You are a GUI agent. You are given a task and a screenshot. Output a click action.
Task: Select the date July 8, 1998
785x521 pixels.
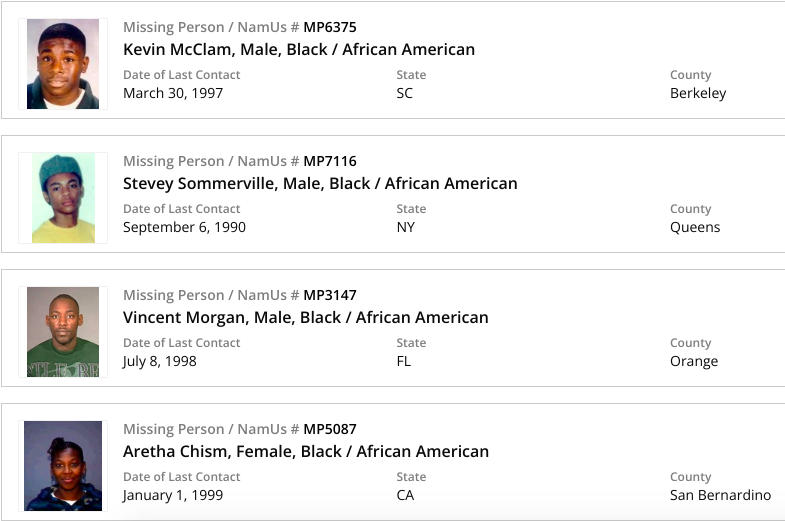(x=160, y=361)
